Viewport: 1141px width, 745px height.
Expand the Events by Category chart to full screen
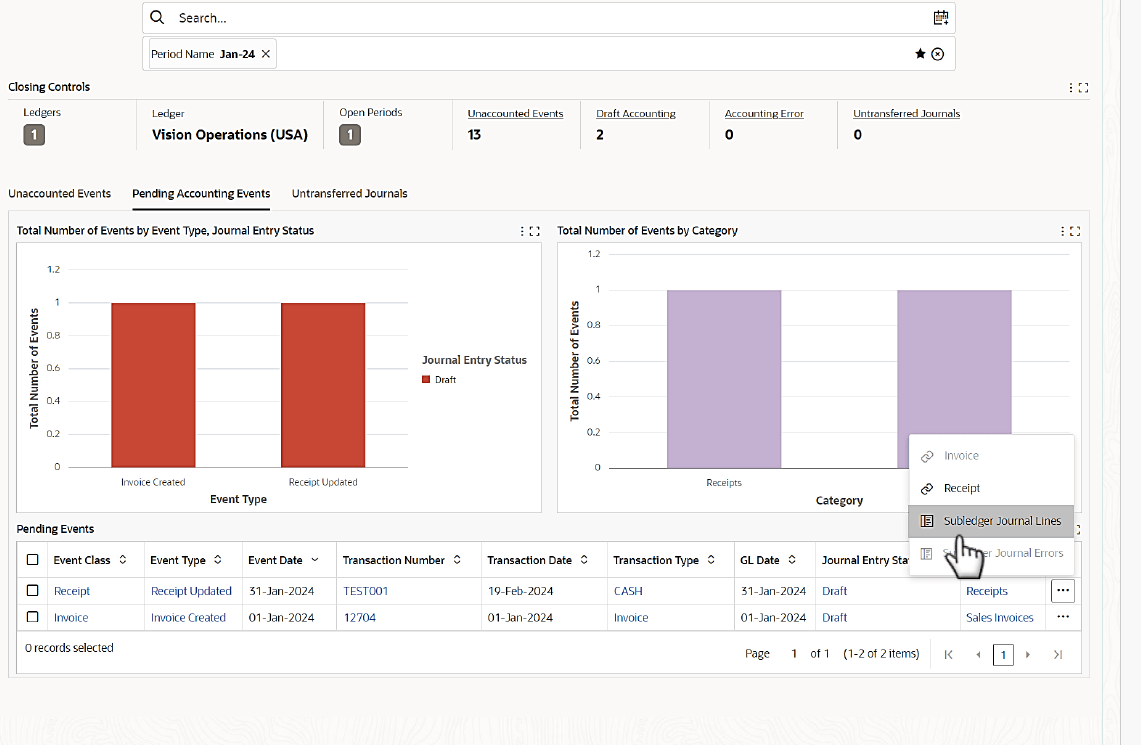pos(1075,231)
